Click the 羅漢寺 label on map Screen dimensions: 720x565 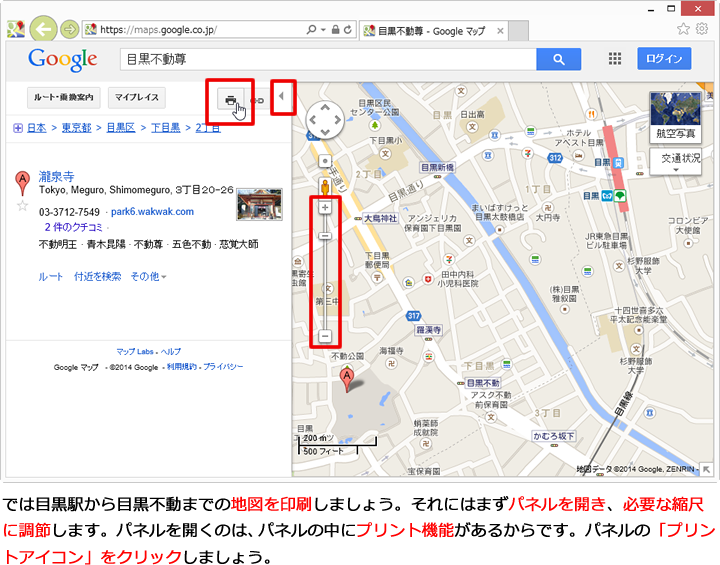[x=428, y=330]
